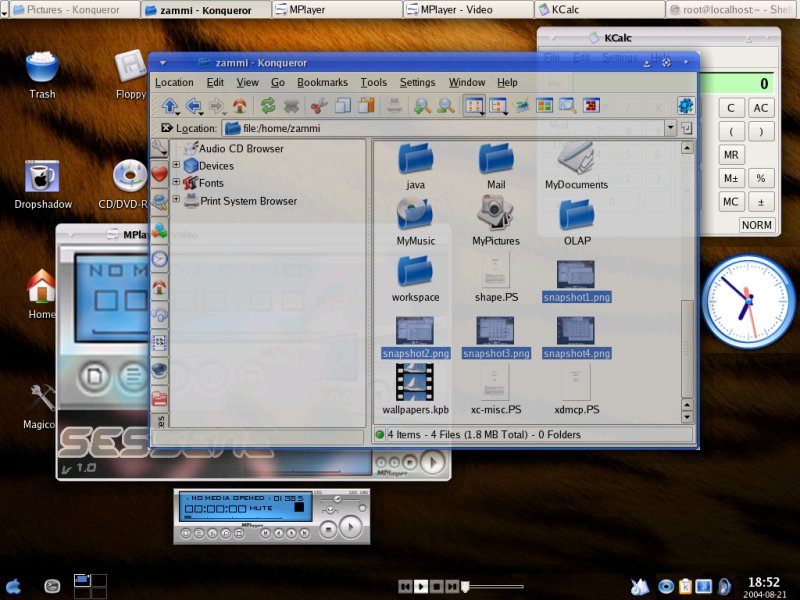Select Audio CD Browser tree item
800x600 pixels.
(234, 148)
